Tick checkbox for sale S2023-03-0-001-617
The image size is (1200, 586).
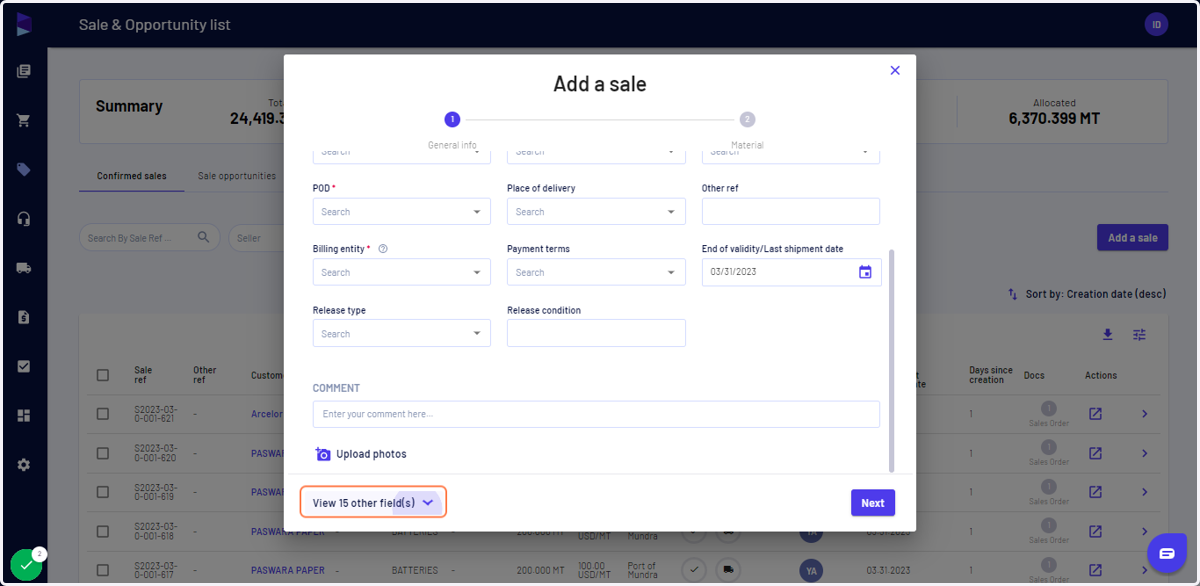[x=103, y=570]
